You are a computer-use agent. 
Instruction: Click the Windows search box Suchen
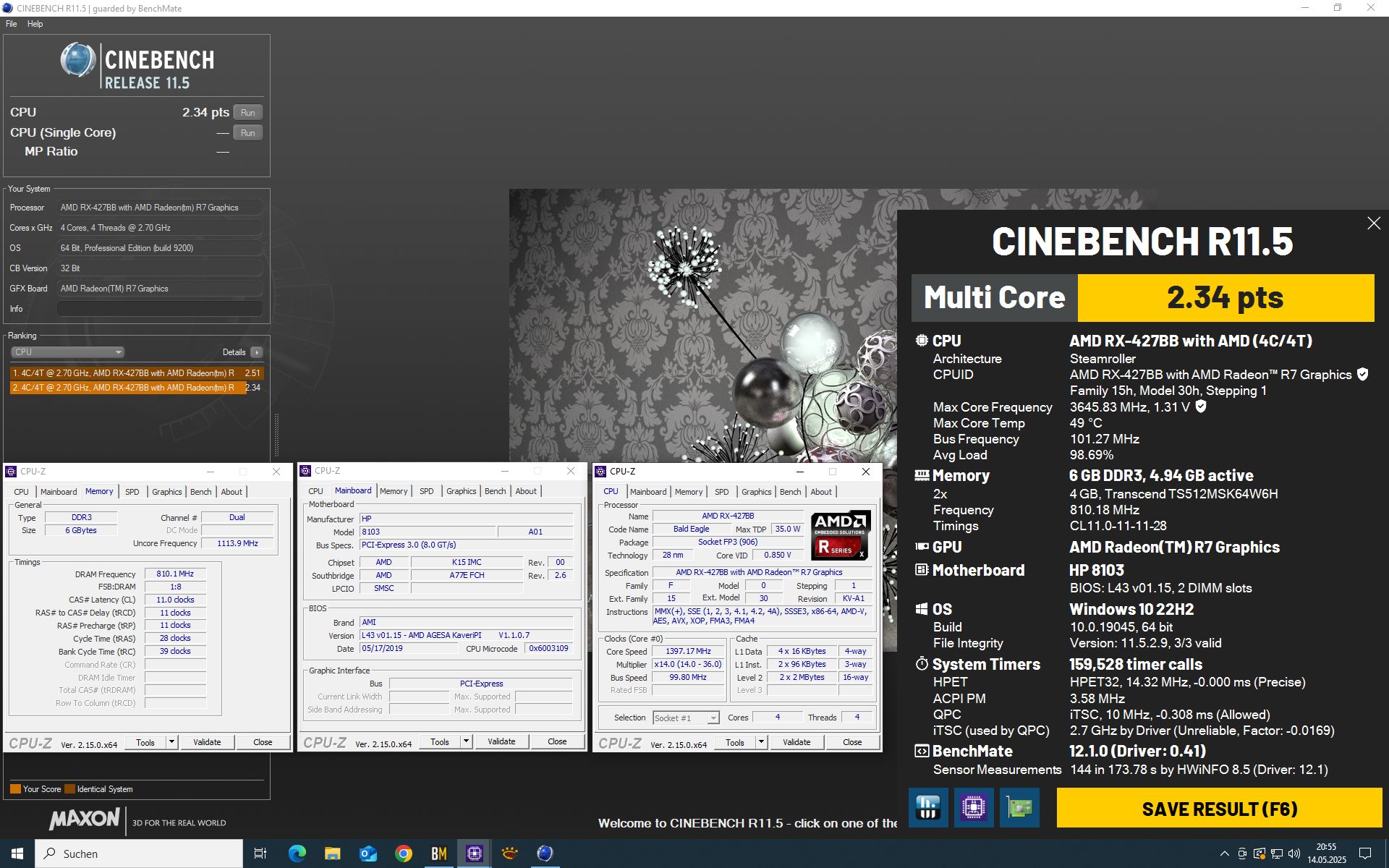[139, 854]
